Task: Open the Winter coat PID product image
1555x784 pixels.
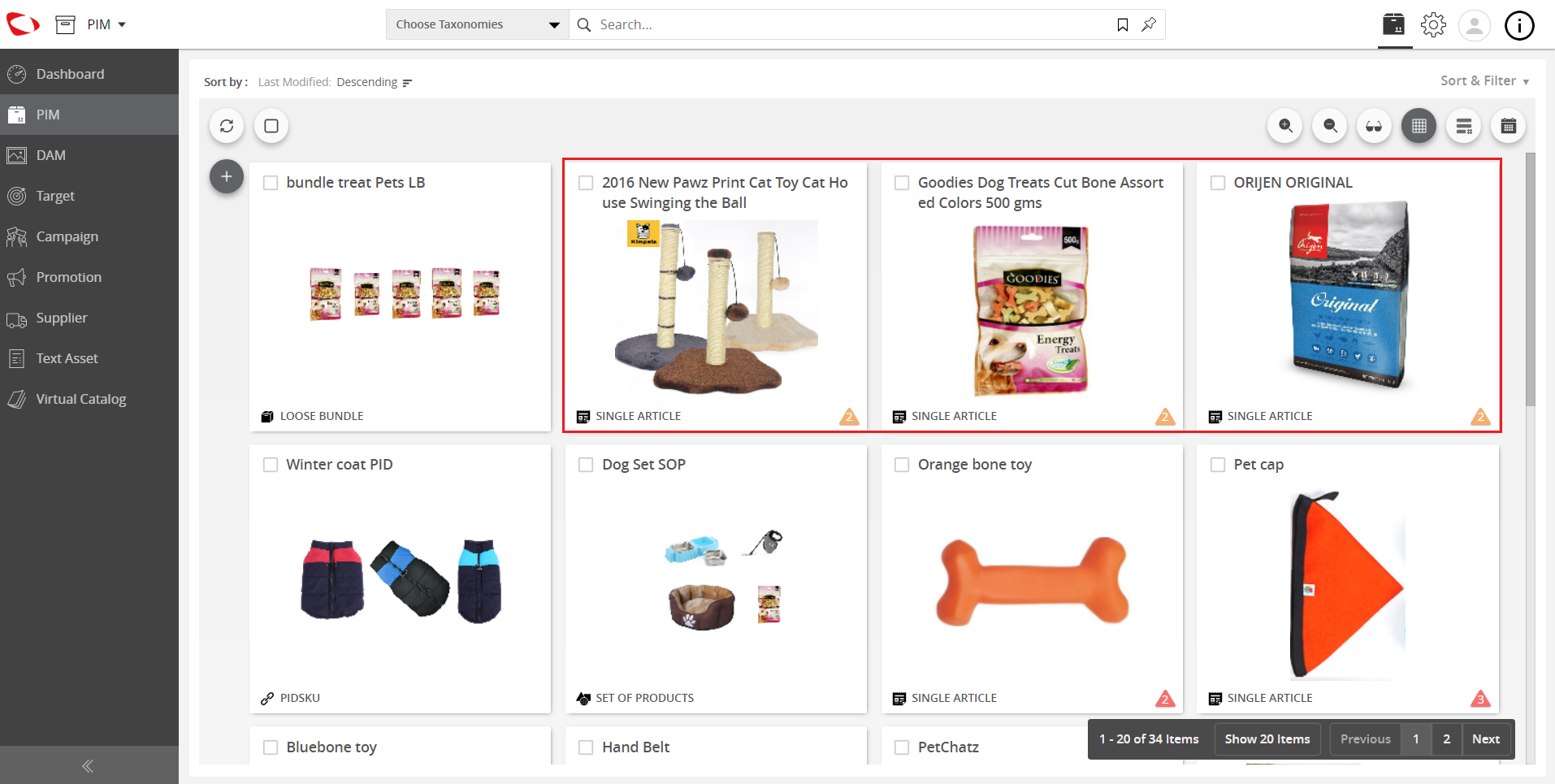Action: coord(401,580)
